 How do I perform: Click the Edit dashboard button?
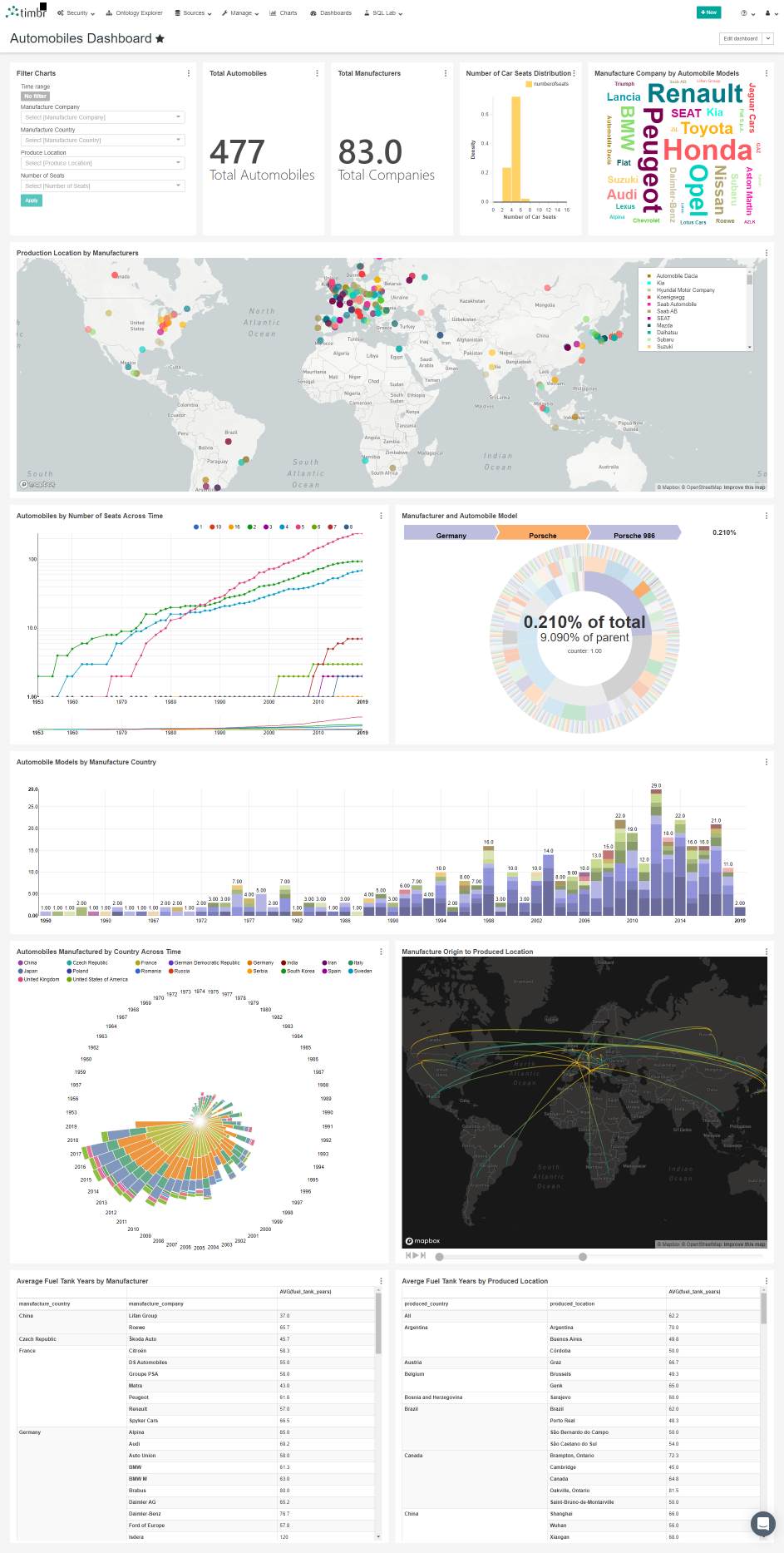tap(741, 38)
